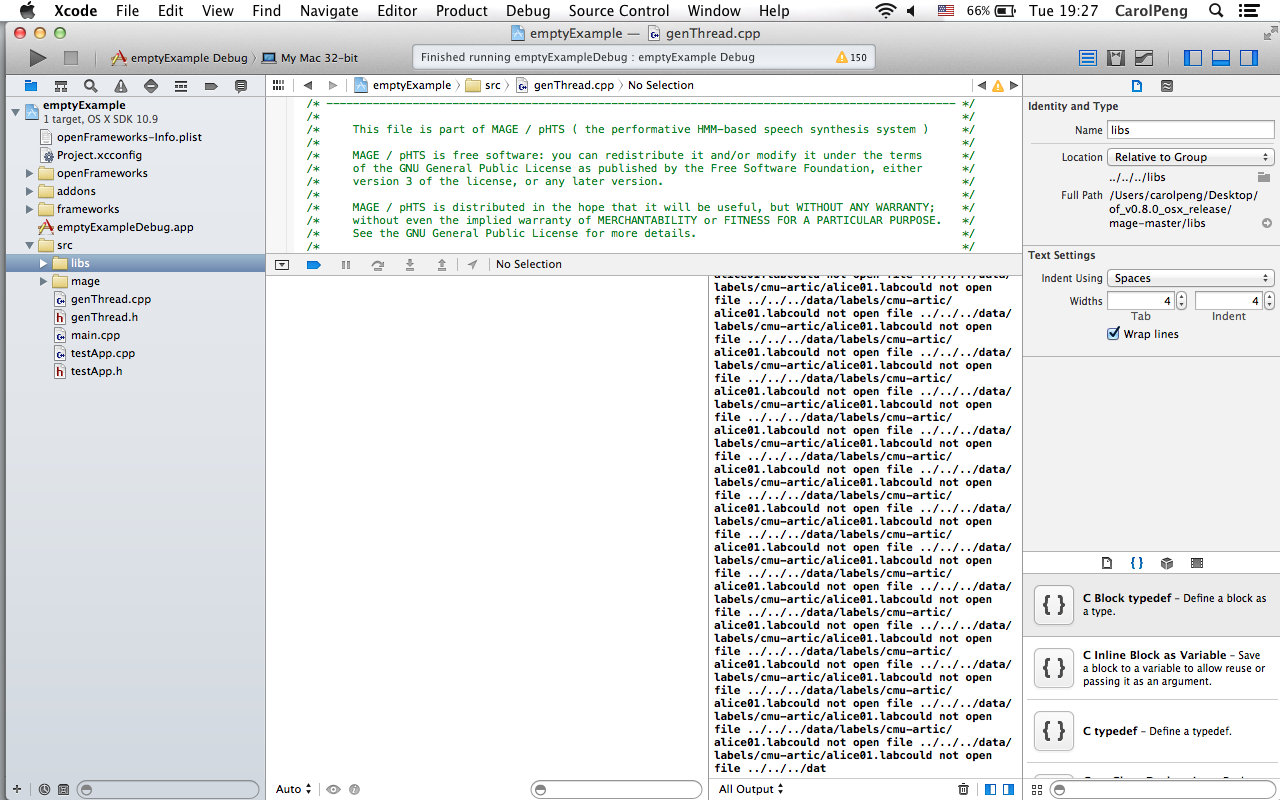Open the Indent Using Spaces dropdown

click(1190, 278)
